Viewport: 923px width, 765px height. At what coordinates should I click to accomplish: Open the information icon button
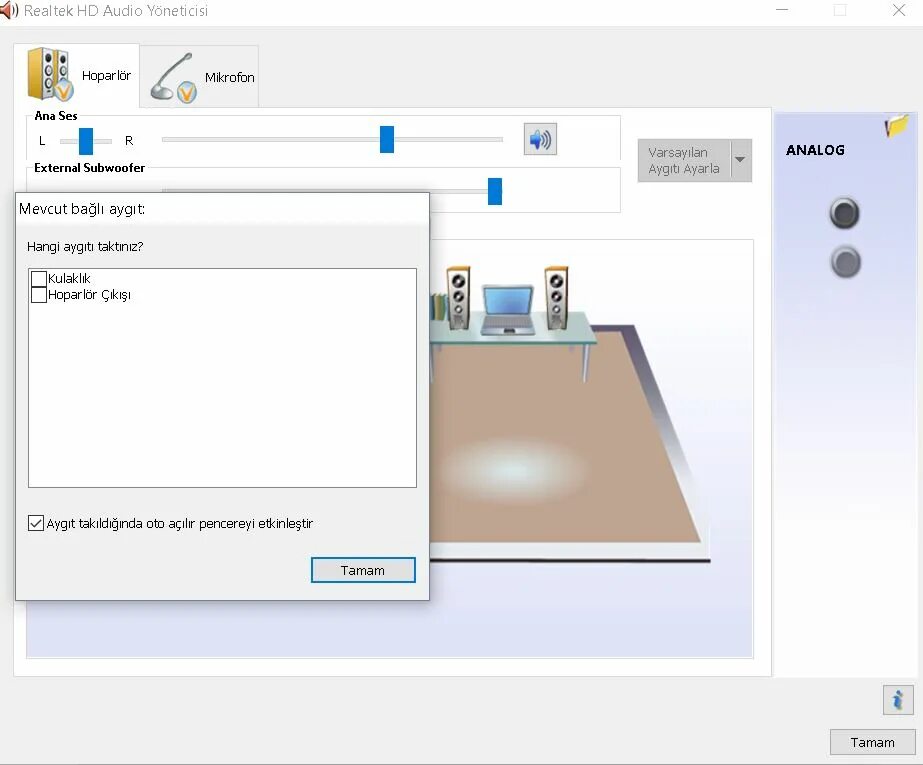(898, 700)
